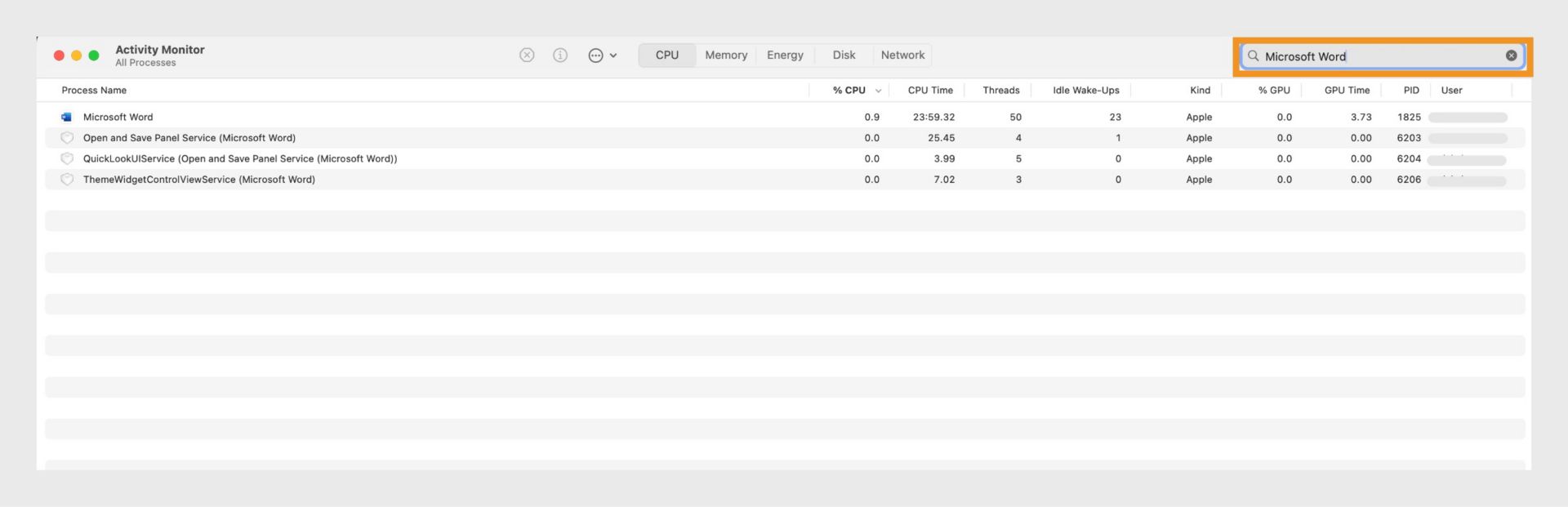Screen dimensions: 1568x507
Task: Sort by the Threads column header
Action: pos(1000,90)
